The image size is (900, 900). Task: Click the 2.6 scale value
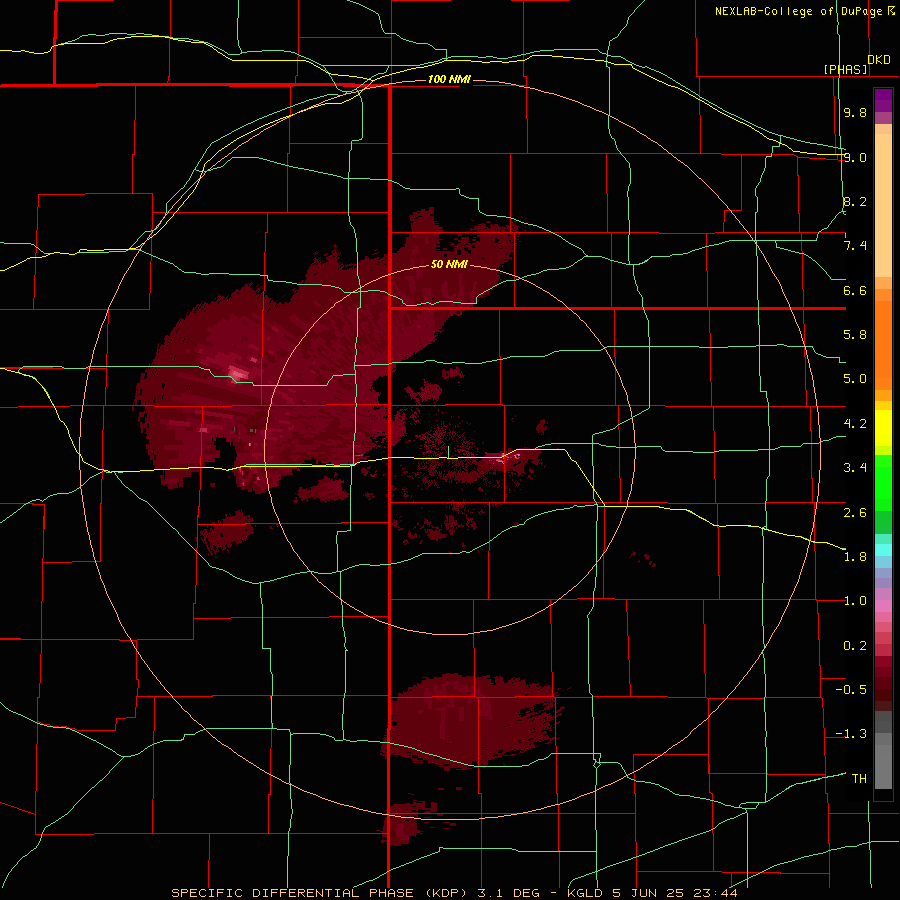pos(855,513)
